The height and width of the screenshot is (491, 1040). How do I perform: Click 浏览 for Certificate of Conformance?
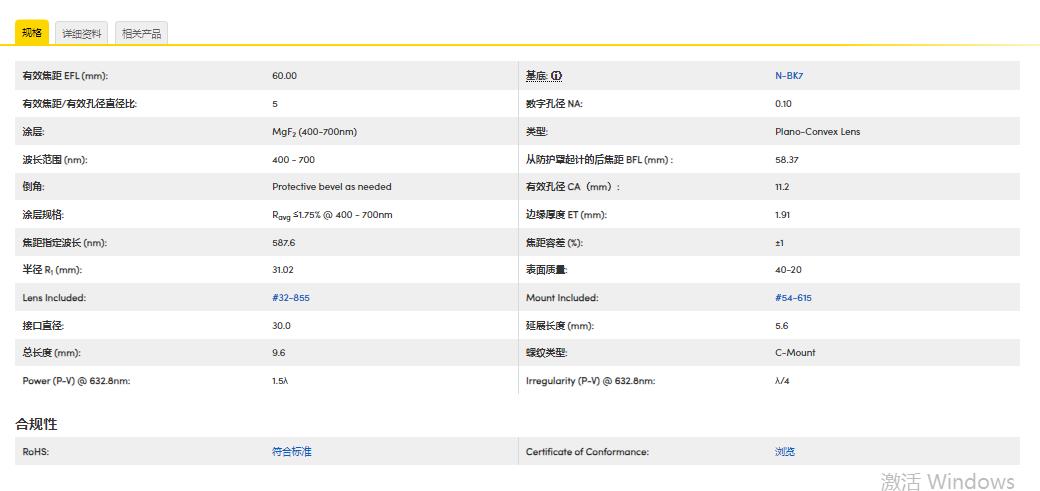click(x=785, y=452)
